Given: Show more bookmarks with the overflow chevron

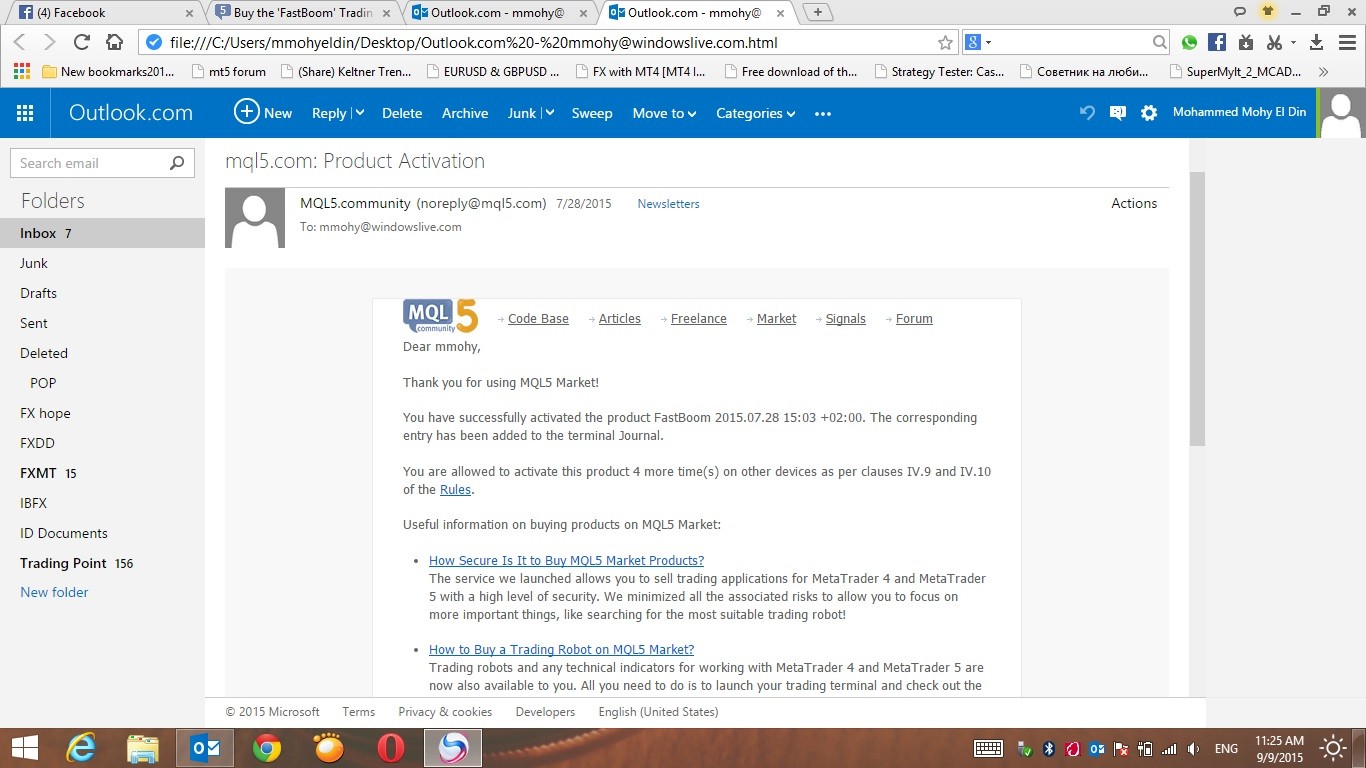Looking at the screenshot, I should click(x=1324, y=72).
